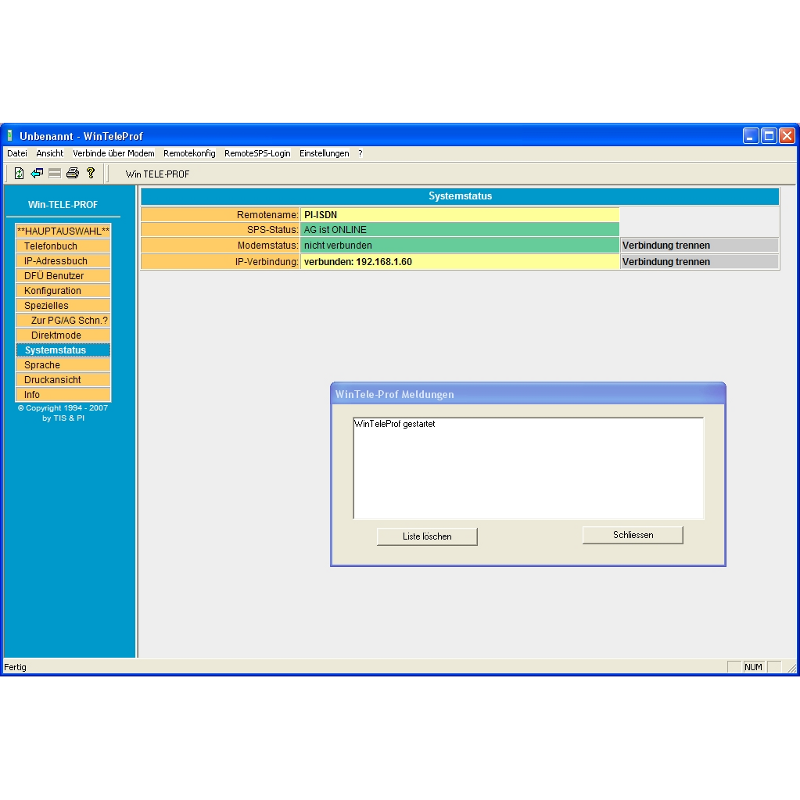The image size is (800, 800).
Task: Go to **HAUPTAUSWAHL** in the sidebar
Action: [63, 231]
